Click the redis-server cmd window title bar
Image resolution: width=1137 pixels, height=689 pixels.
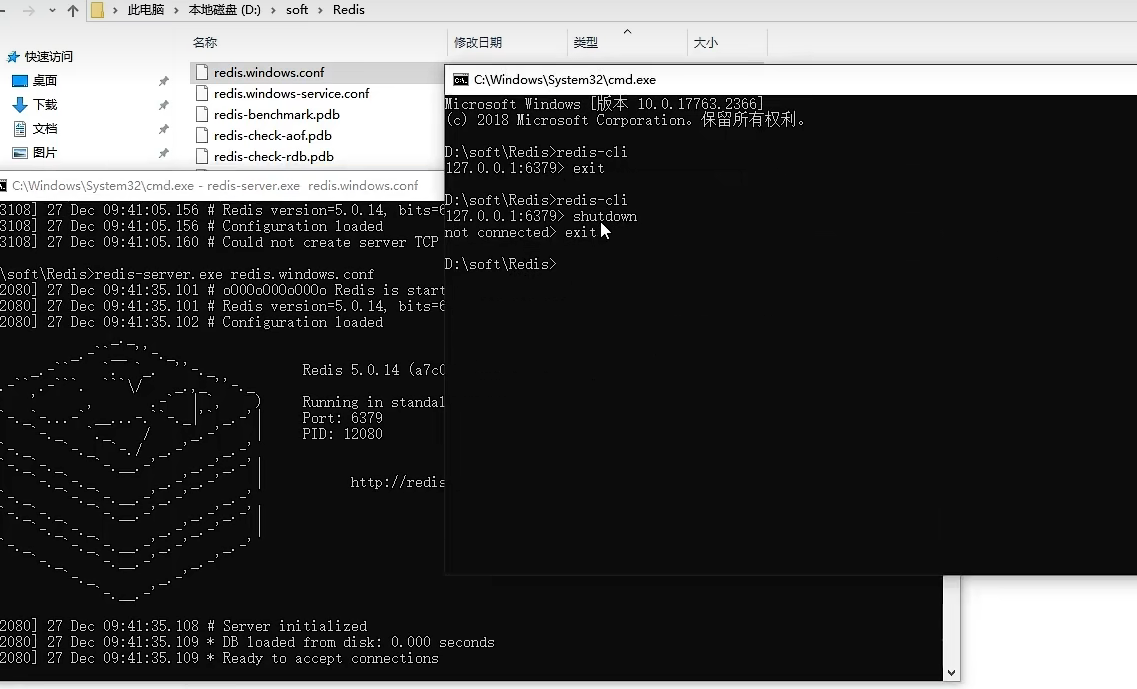pos(221,186)
